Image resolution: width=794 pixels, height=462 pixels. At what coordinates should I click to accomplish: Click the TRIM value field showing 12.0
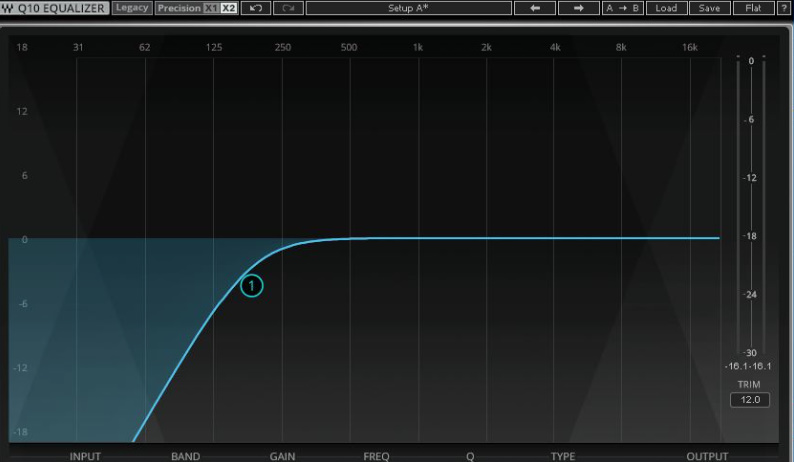tap(749, 400)
